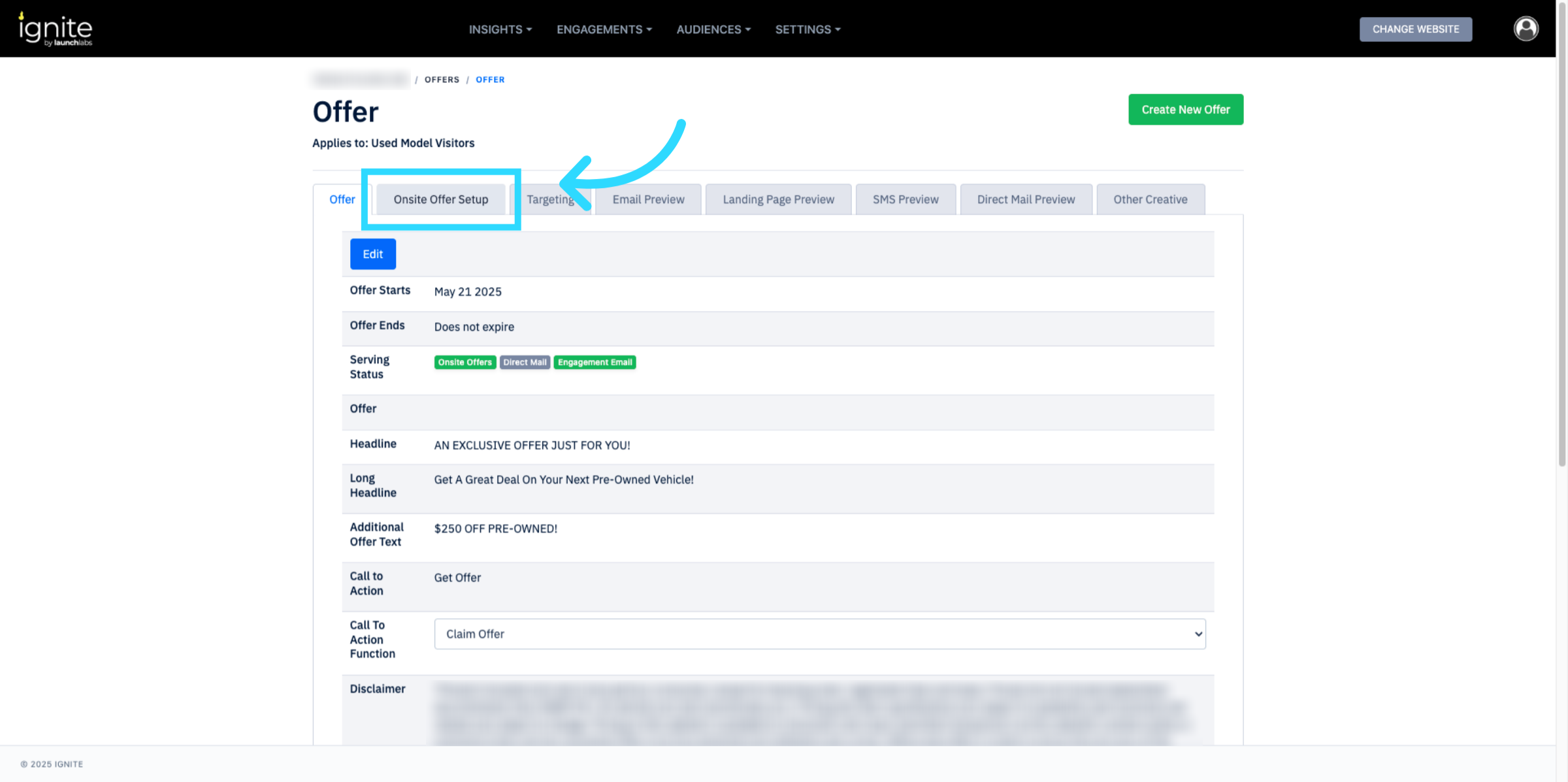
Task: Open the Other Creative tab
Action: tap(1150, 199)
